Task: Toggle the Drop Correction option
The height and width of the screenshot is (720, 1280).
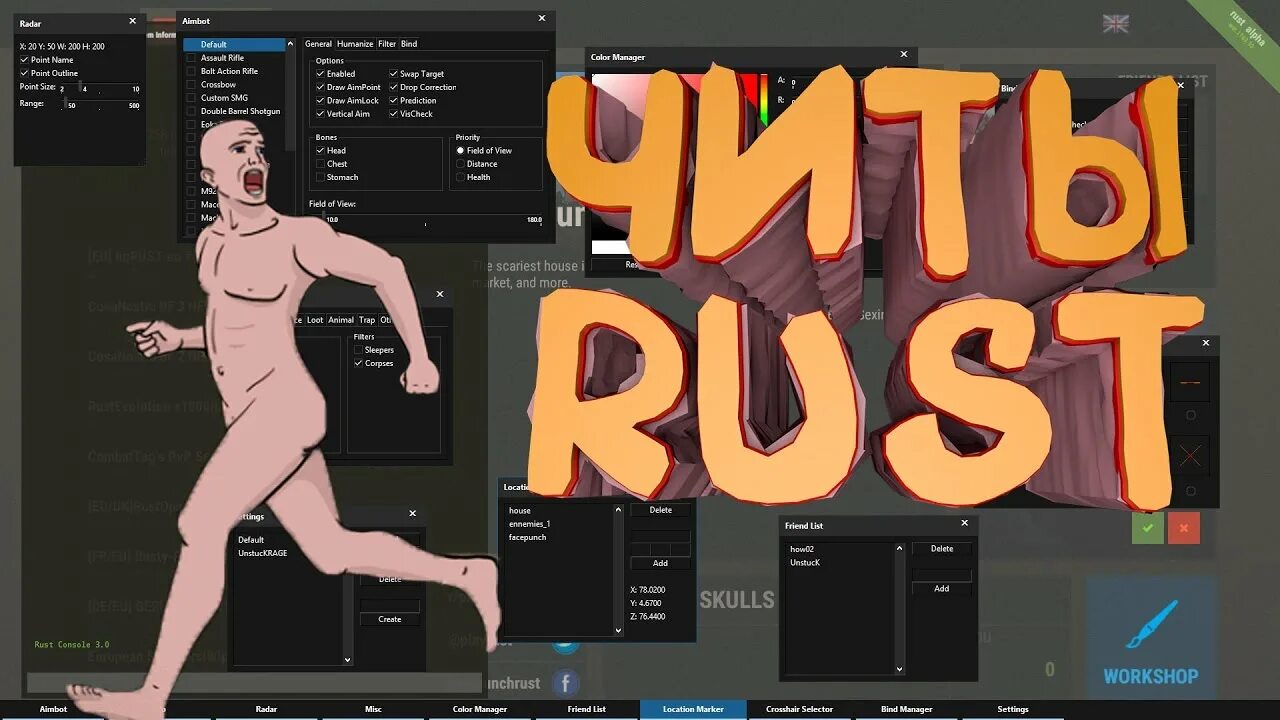Action: coord(393,87)
